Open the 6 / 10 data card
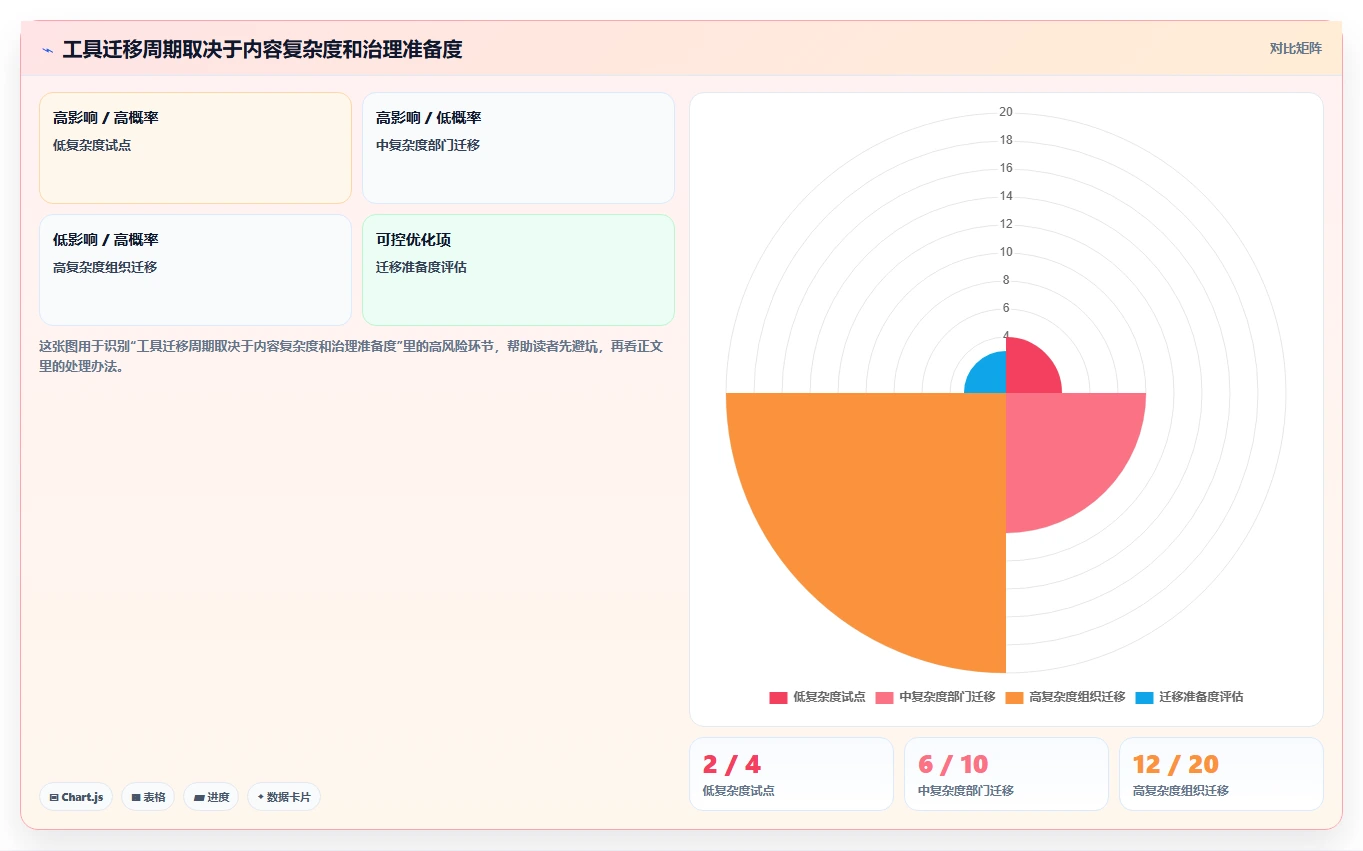The image size is (1363, 851). (x=1006, y=774)
